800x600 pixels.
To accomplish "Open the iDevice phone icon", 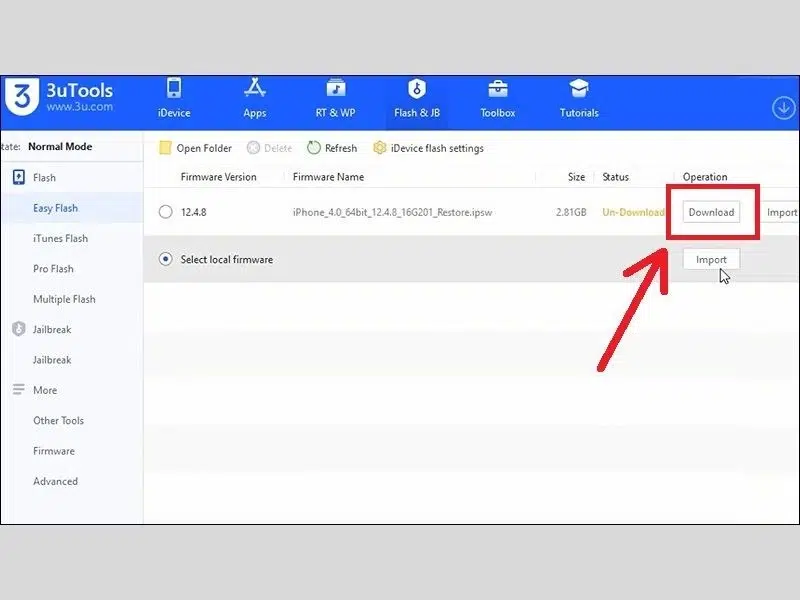I will coord(174,88).
